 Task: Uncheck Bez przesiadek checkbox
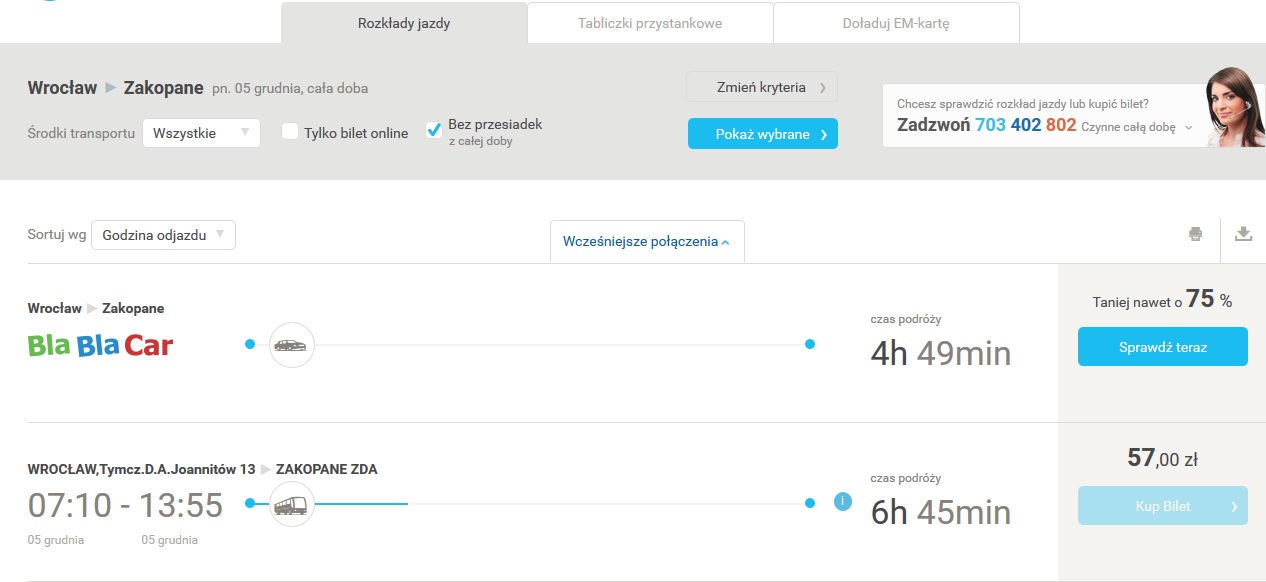click(434, 130)
